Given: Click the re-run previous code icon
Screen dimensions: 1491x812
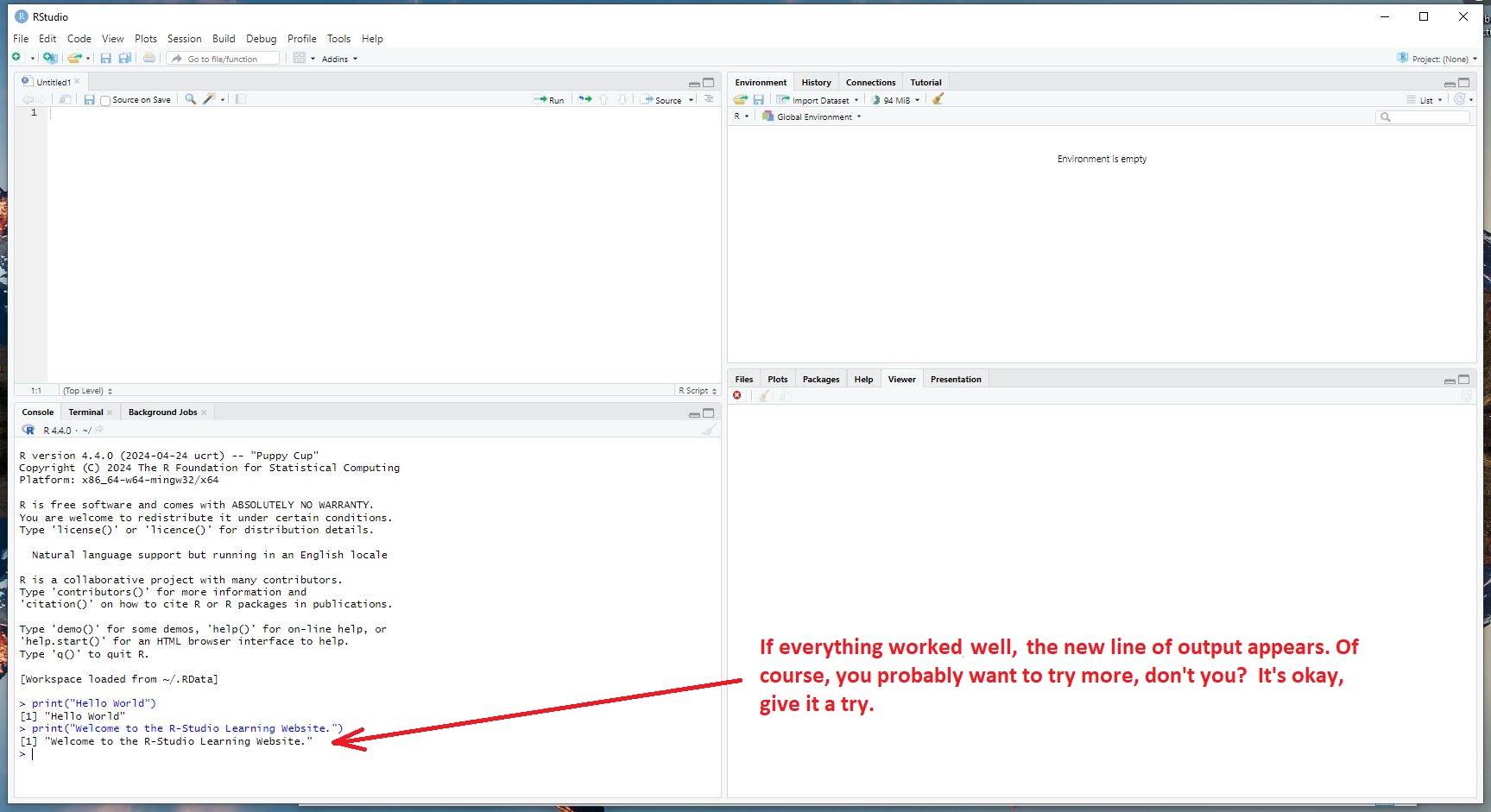Looking at the screenshot, I should click(x=585, y=99).
